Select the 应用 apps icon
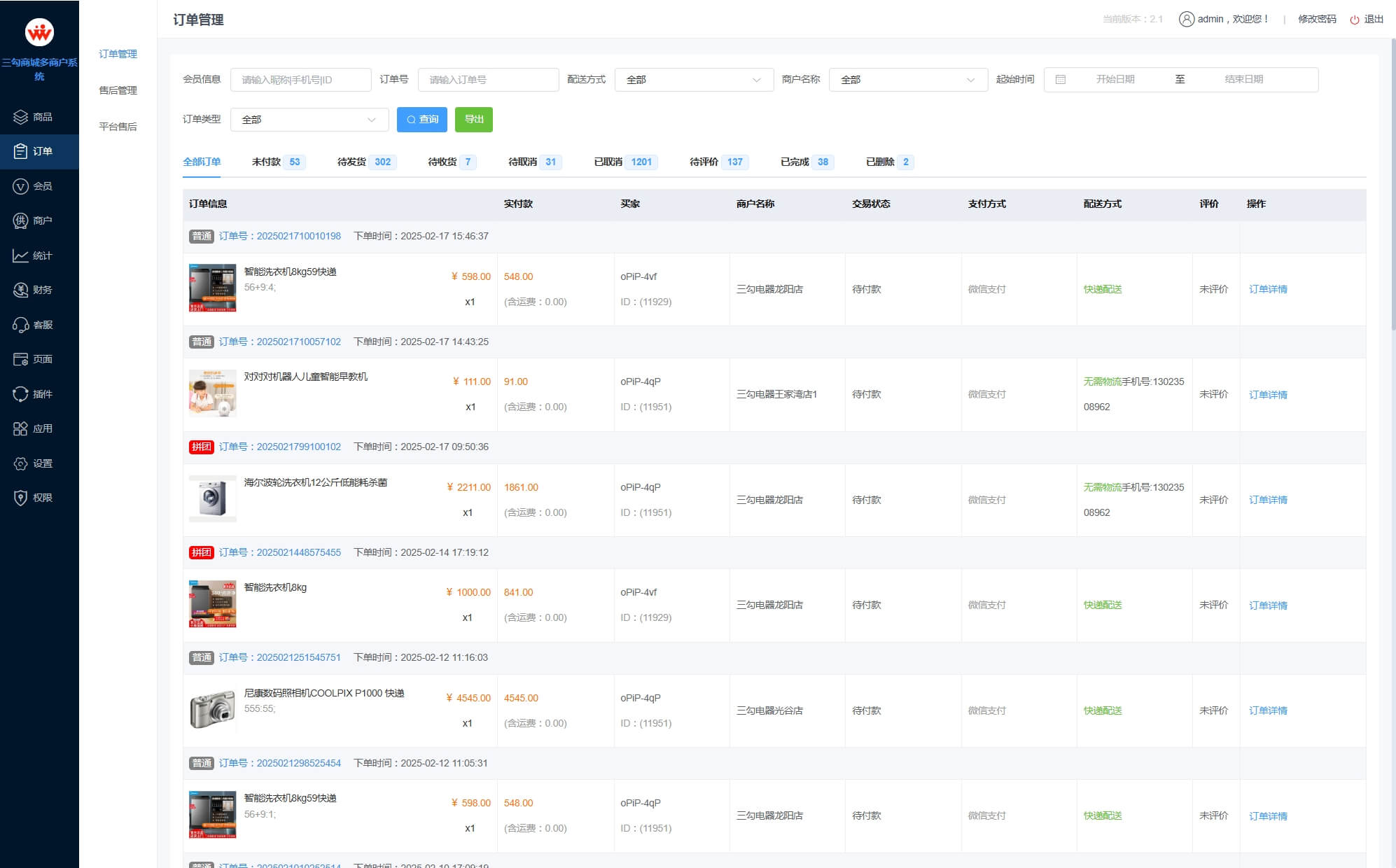 (39, 428)
